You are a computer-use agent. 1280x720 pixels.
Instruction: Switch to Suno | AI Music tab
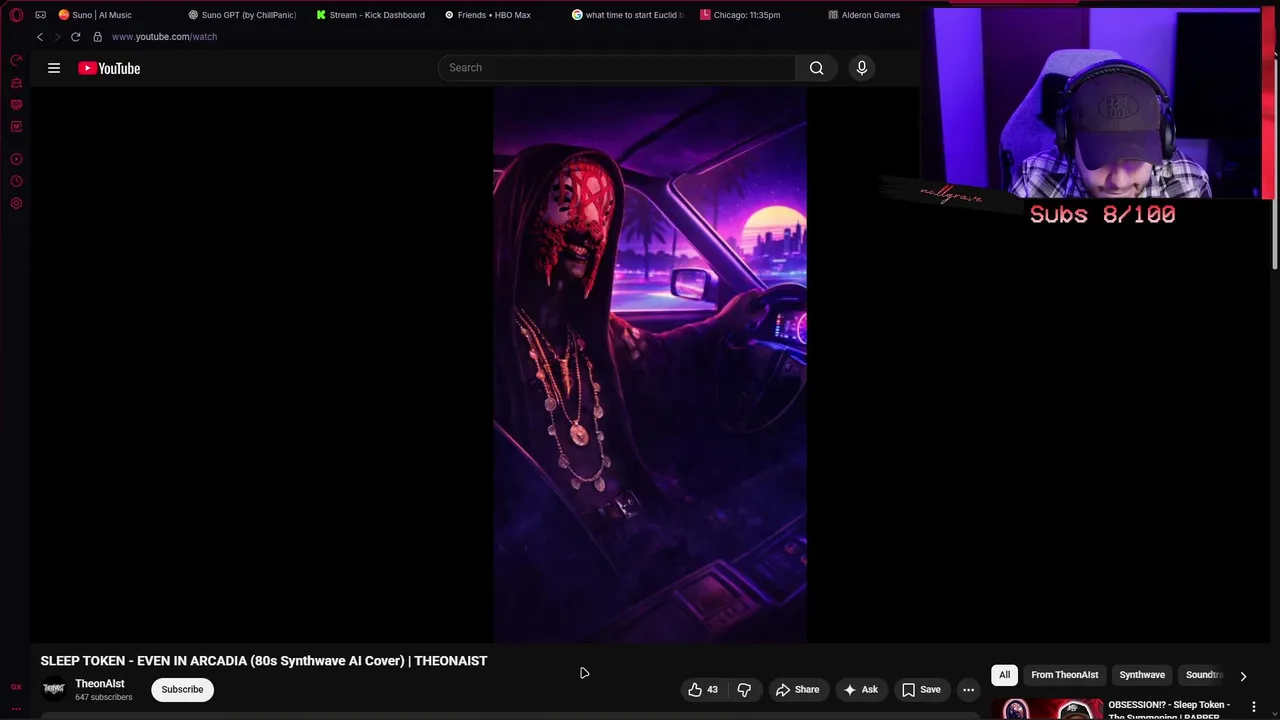102,15
